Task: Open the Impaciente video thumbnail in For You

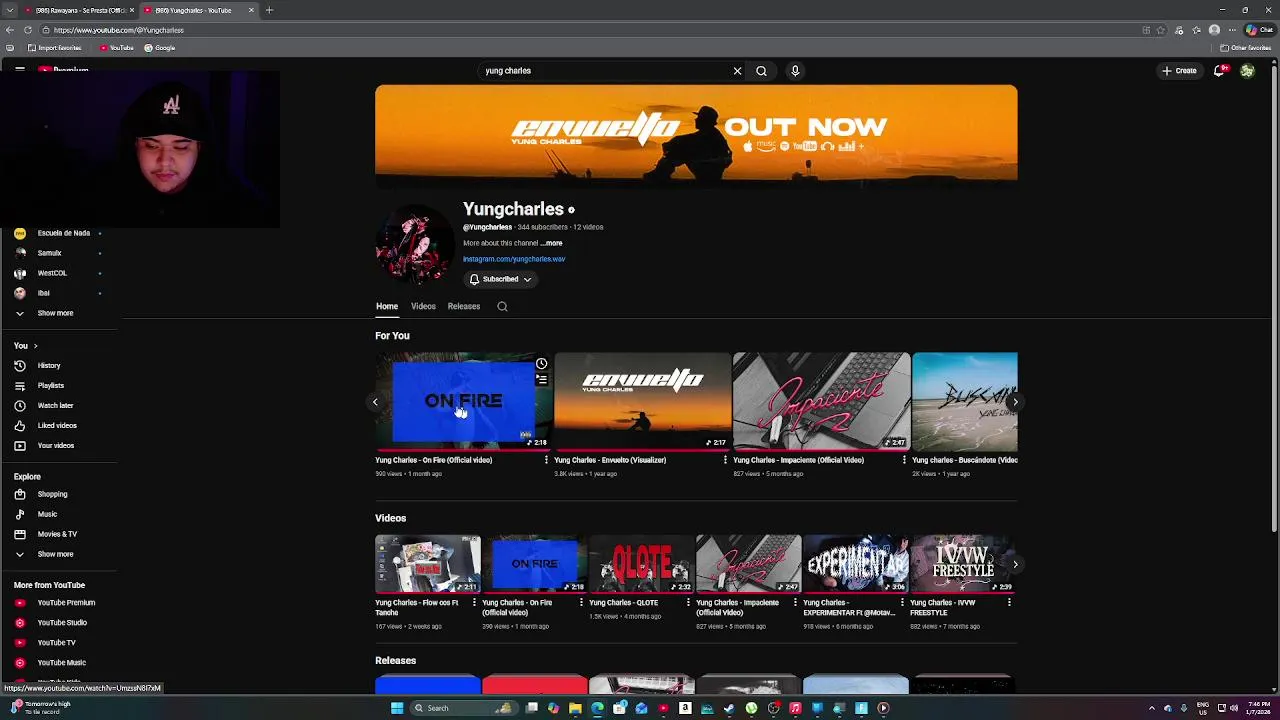Action: pos(821,401)
